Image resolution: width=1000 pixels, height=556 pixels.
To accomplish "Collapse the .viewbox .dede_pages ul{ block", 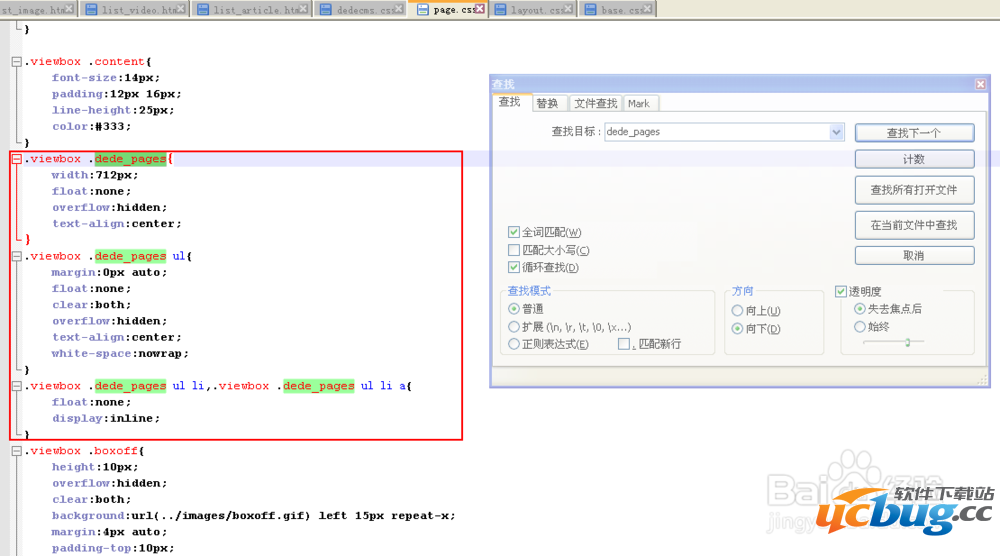I will (x=16, y=256).
